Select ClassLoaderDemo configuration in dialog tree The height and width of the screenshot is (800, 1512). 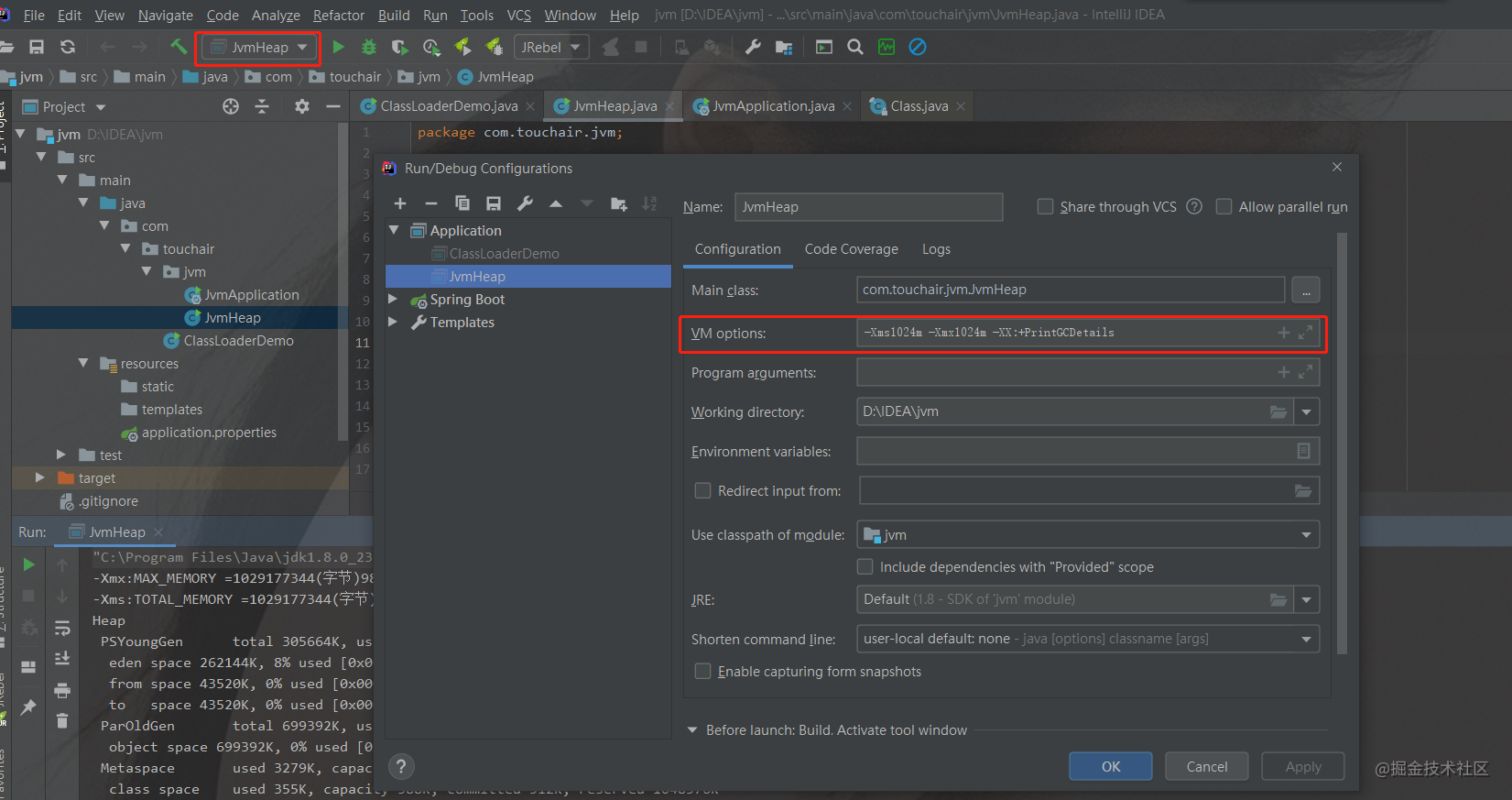pos(504,253)
